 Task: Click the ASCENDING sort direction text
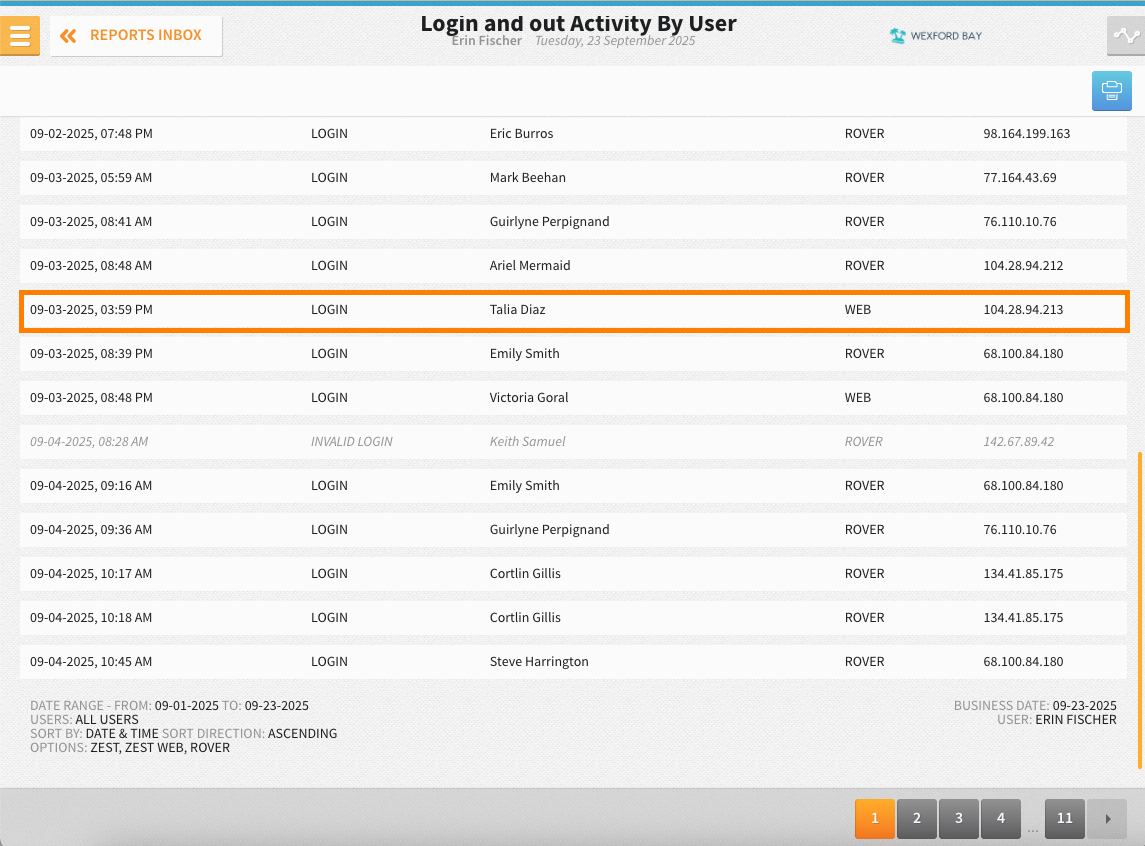(302, 734)
